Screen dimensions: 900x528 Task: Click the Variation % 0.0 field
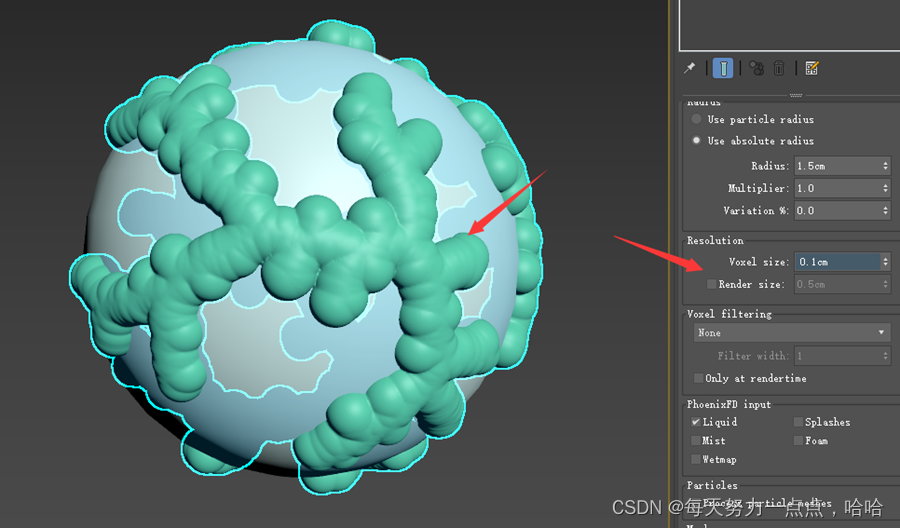(x=837, y=211)
